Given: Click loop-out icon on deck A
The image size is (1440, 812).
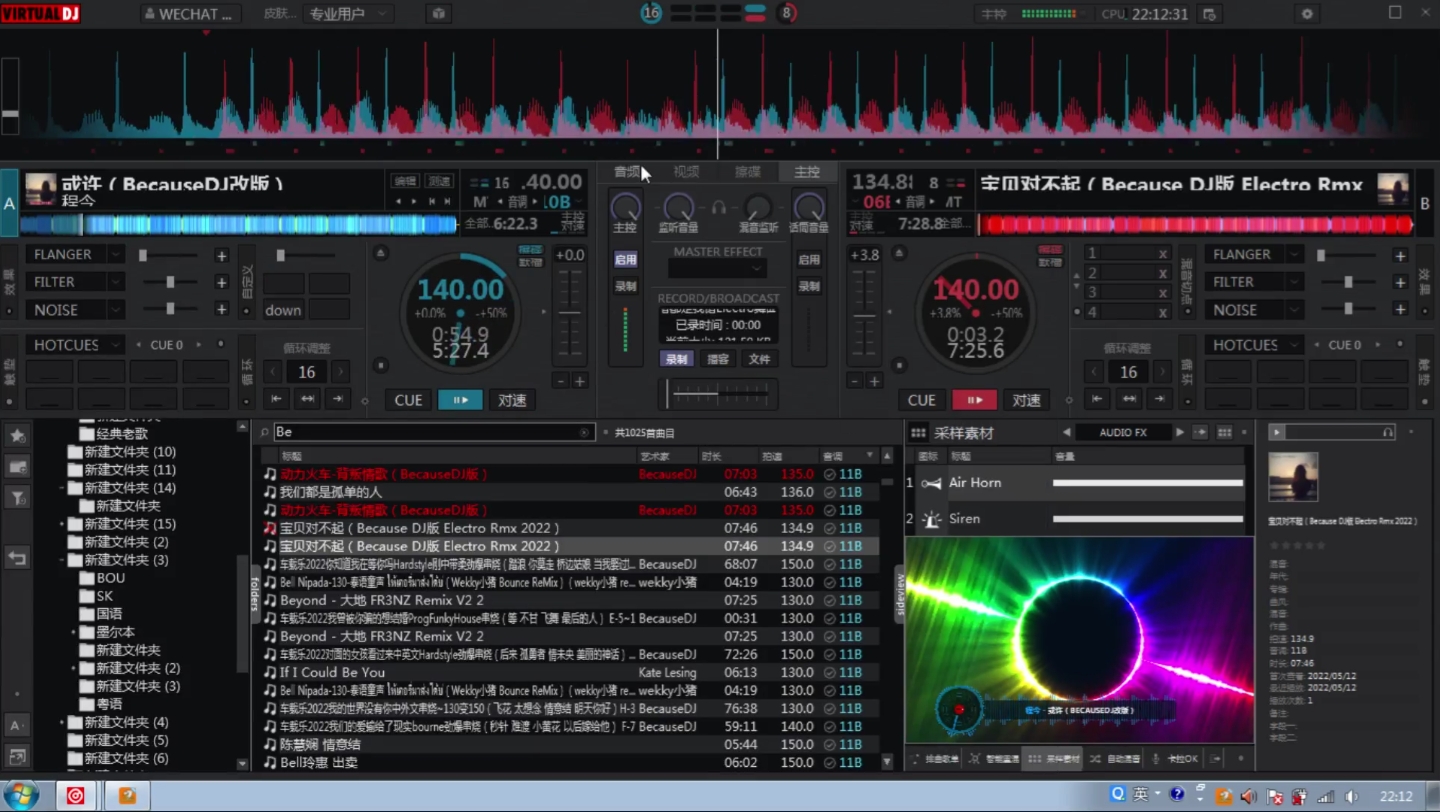Looking at the screenshot, I should 338,399.
